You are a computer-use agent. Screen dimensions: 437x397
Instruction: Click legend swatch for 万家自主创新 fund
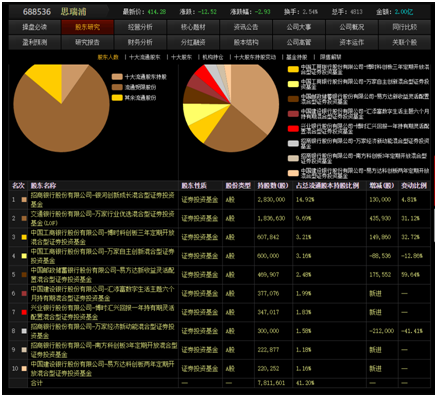(x=293, y=84)
